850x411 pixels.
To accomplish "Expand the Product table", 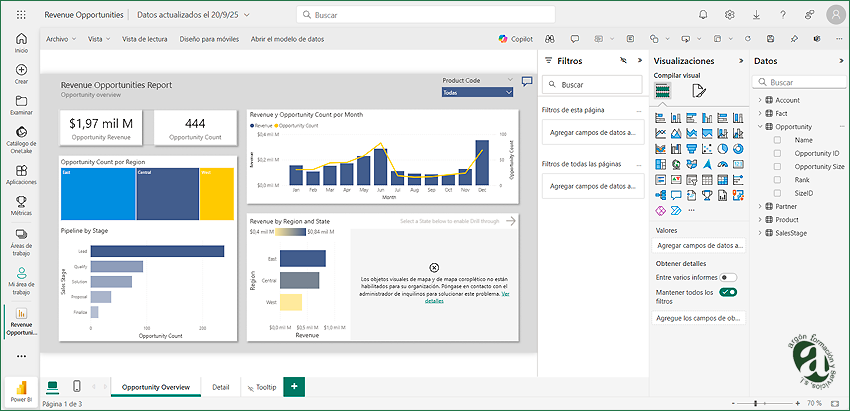I will [759, 220].
